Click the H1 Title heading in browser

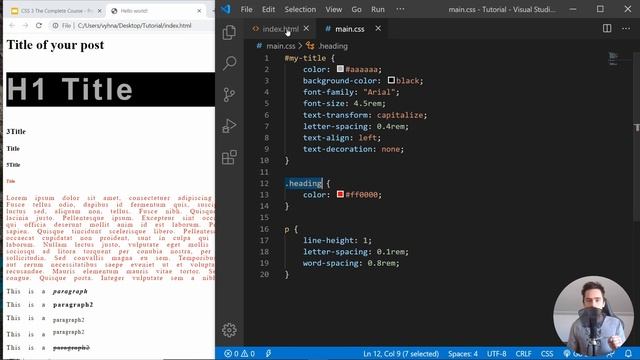(x=70, y=89)
